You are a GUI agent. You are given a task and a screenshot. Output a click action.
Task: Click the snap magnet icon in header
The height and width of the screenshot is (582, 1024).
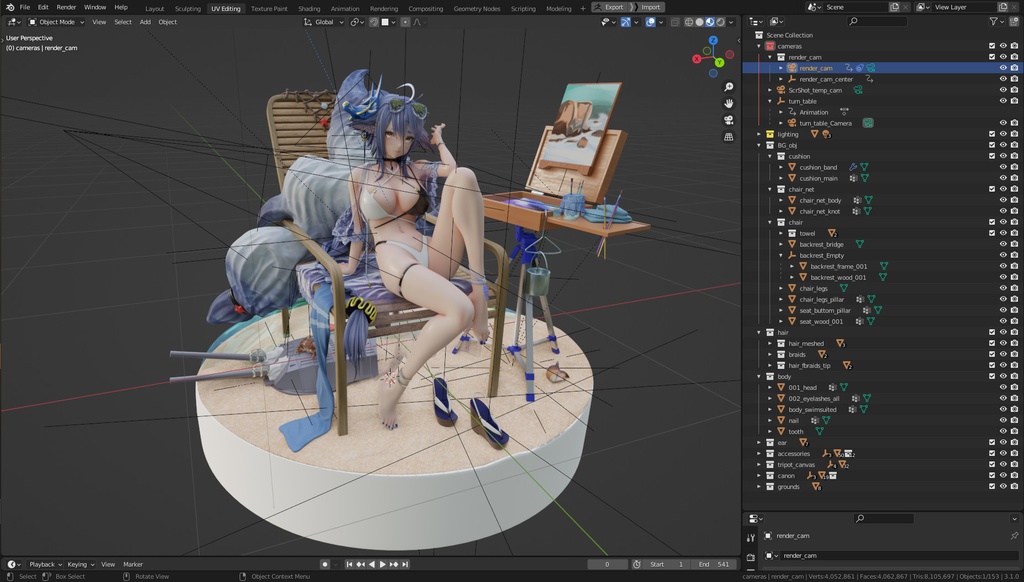pos(374,22)
